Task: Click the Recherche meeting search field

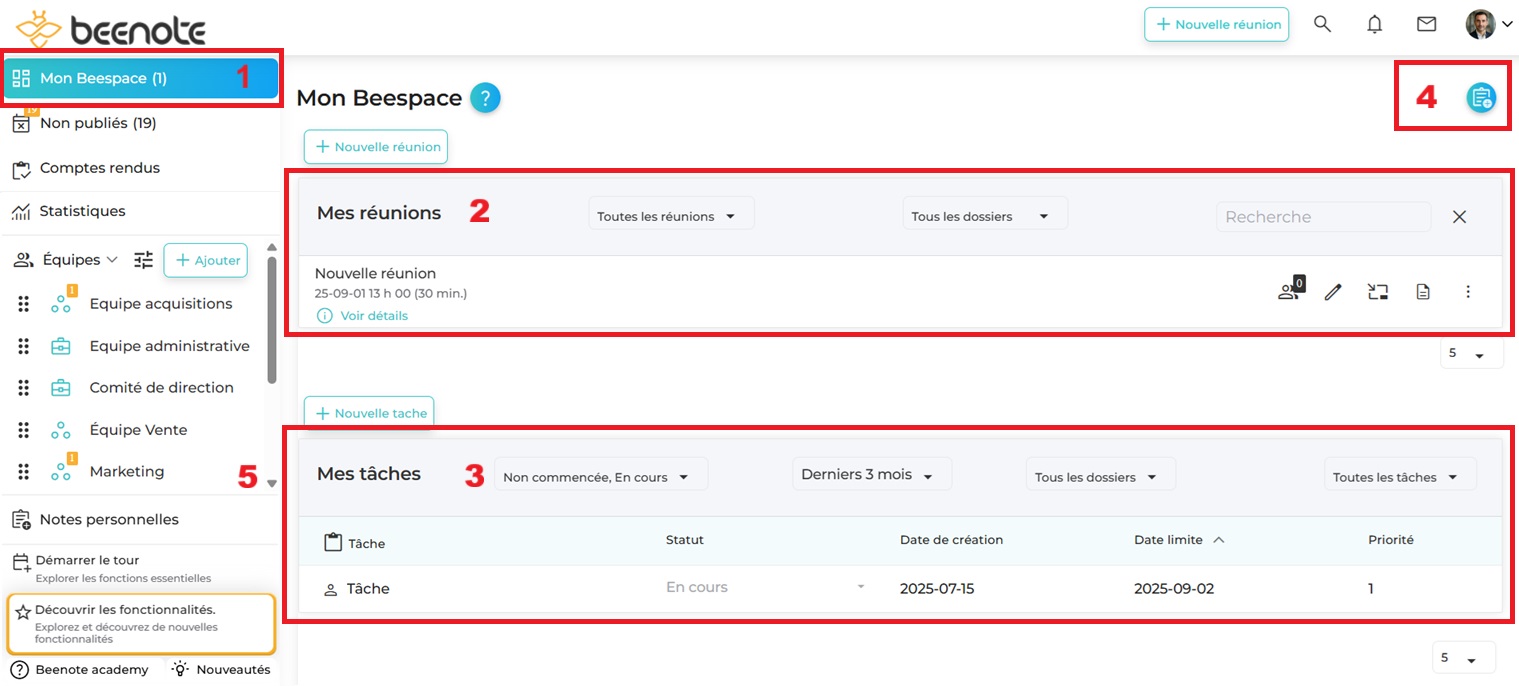Action: click(x=1324, y=217)
